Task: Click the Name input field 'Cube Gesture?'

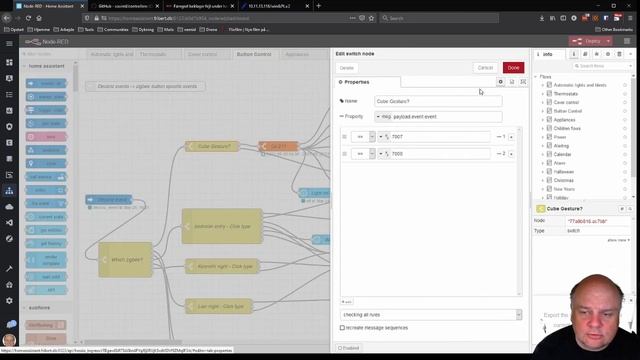Action: coord(438,101)
